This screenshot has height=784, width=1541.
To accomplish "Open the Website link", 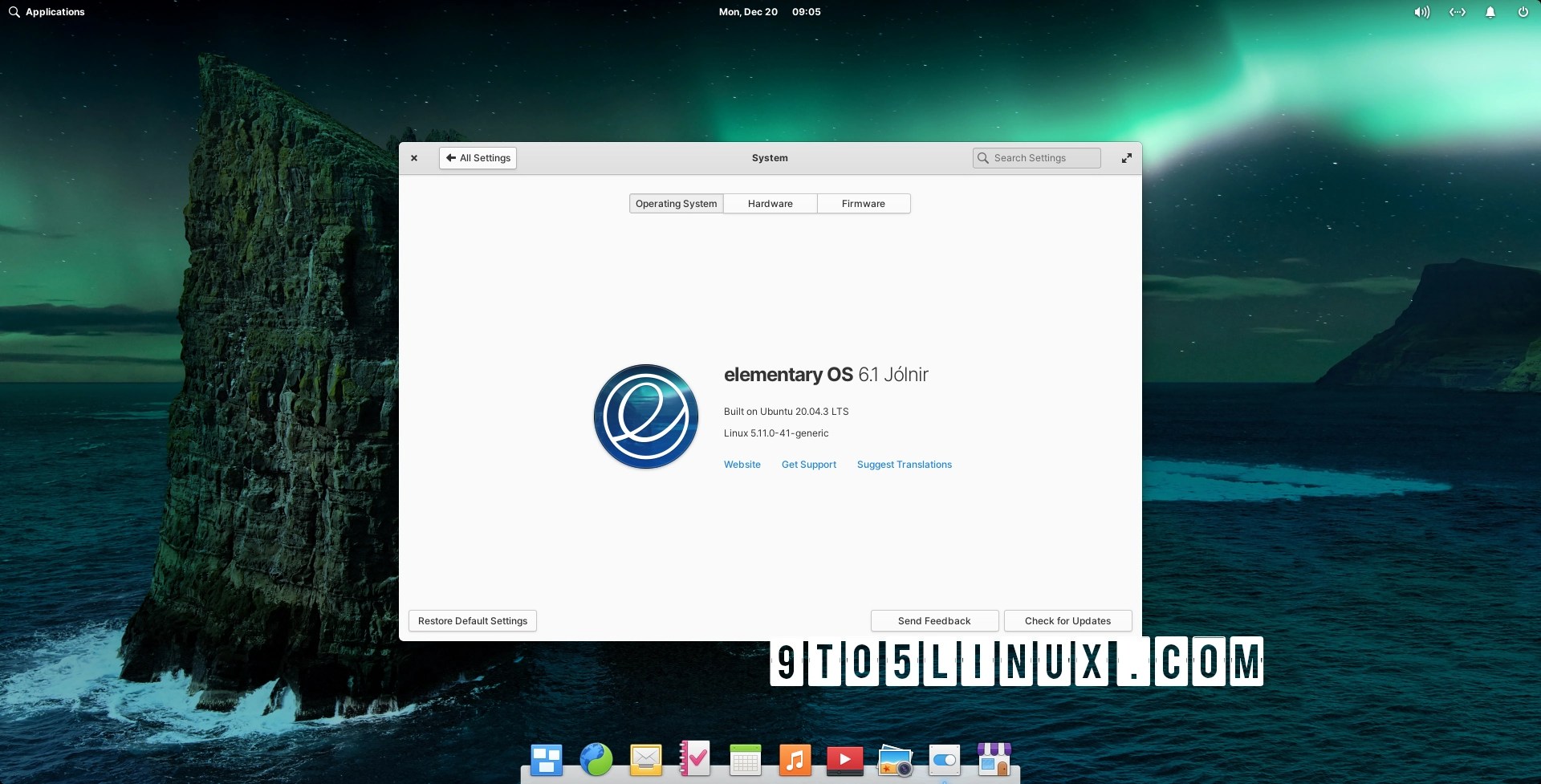I will click(742, 464).
